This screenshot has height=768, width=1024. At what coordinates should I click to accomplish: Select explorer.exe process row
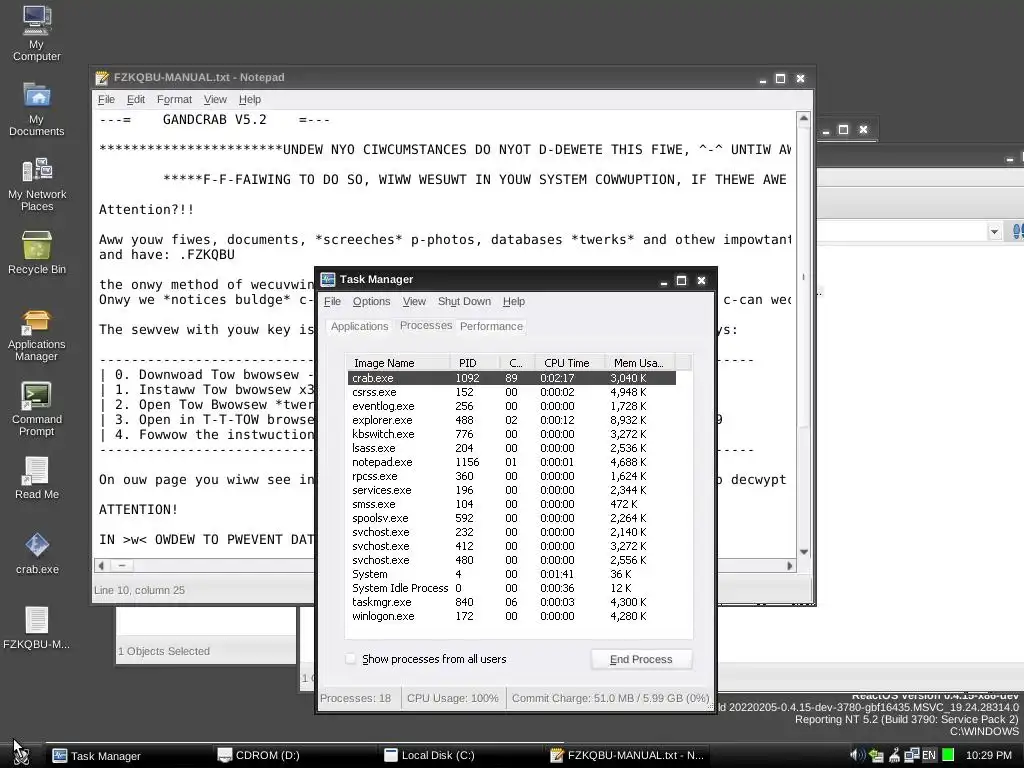tap(512, 421)
